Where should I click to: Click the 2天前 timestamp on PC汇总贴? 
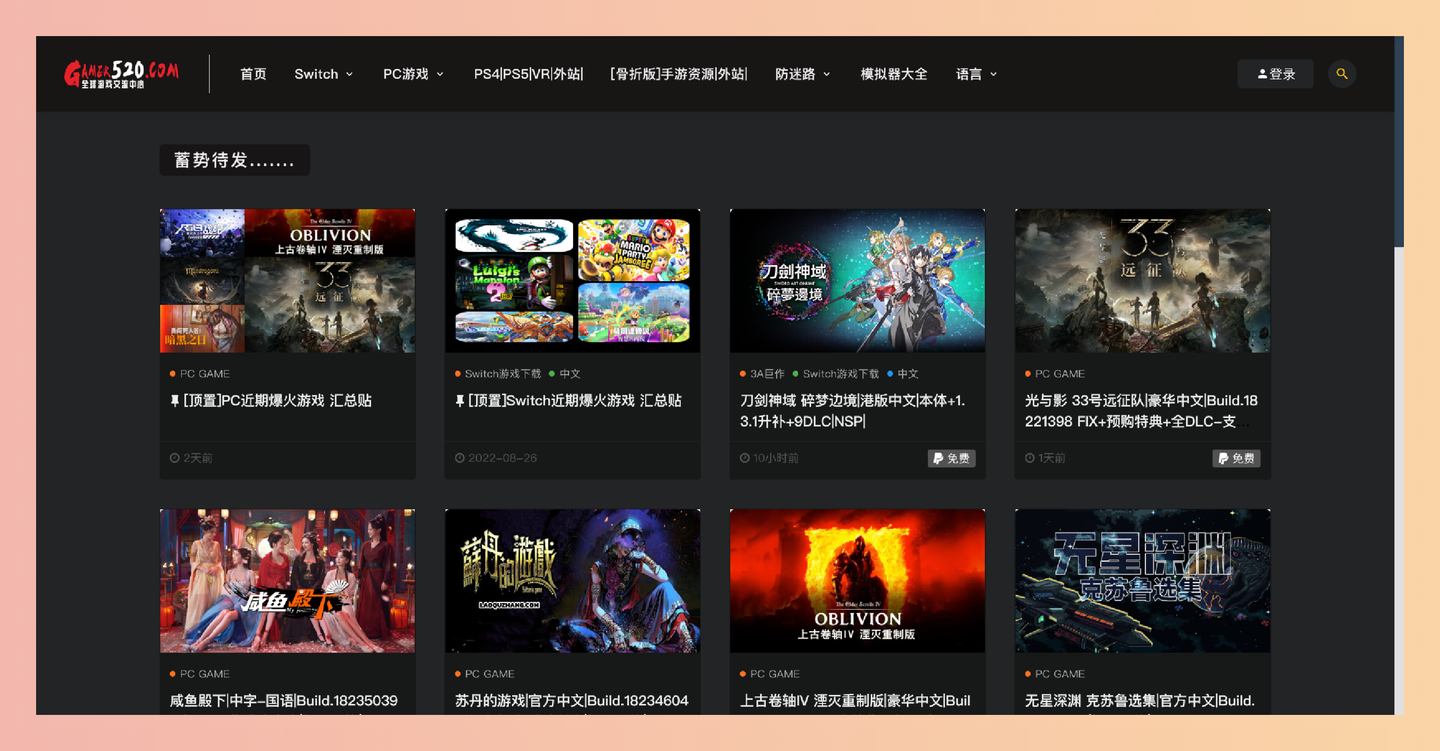(191, 458)
